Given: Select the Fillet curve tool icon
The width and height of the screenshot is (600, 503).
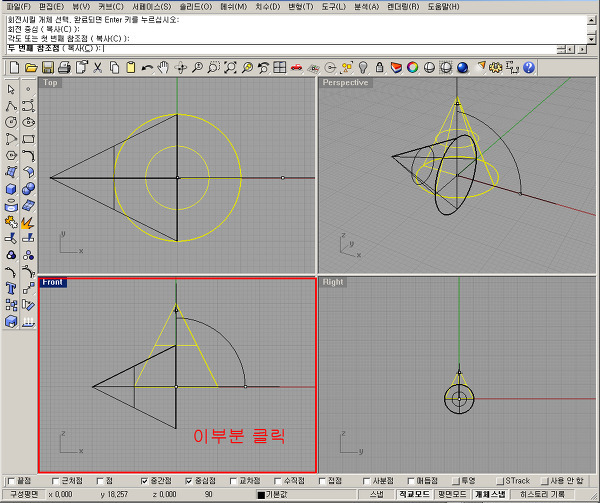Looking at the screenshot, I should point(28,156).
